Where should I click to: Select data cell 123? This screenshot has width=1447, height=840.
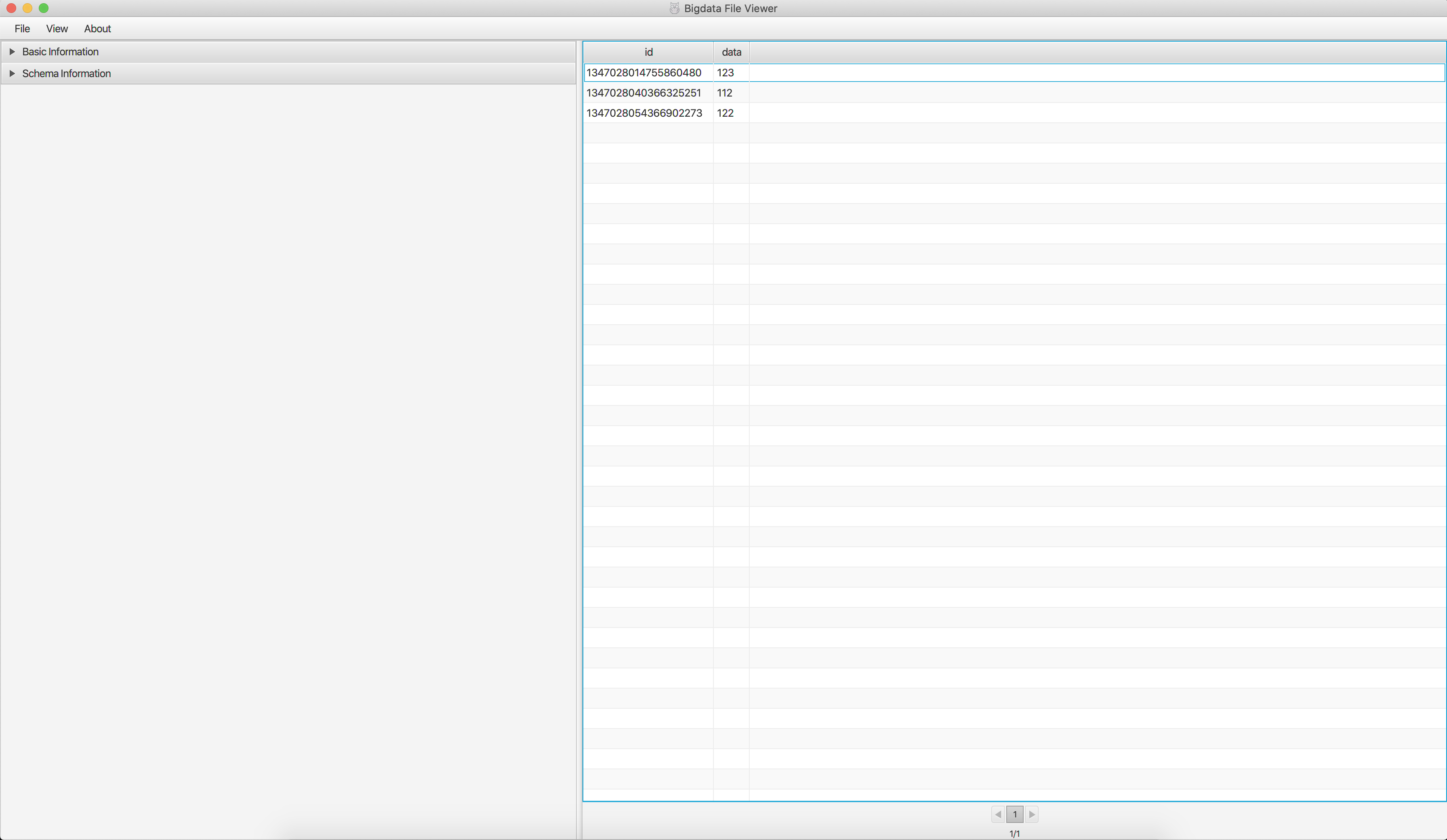click(731, 73)
